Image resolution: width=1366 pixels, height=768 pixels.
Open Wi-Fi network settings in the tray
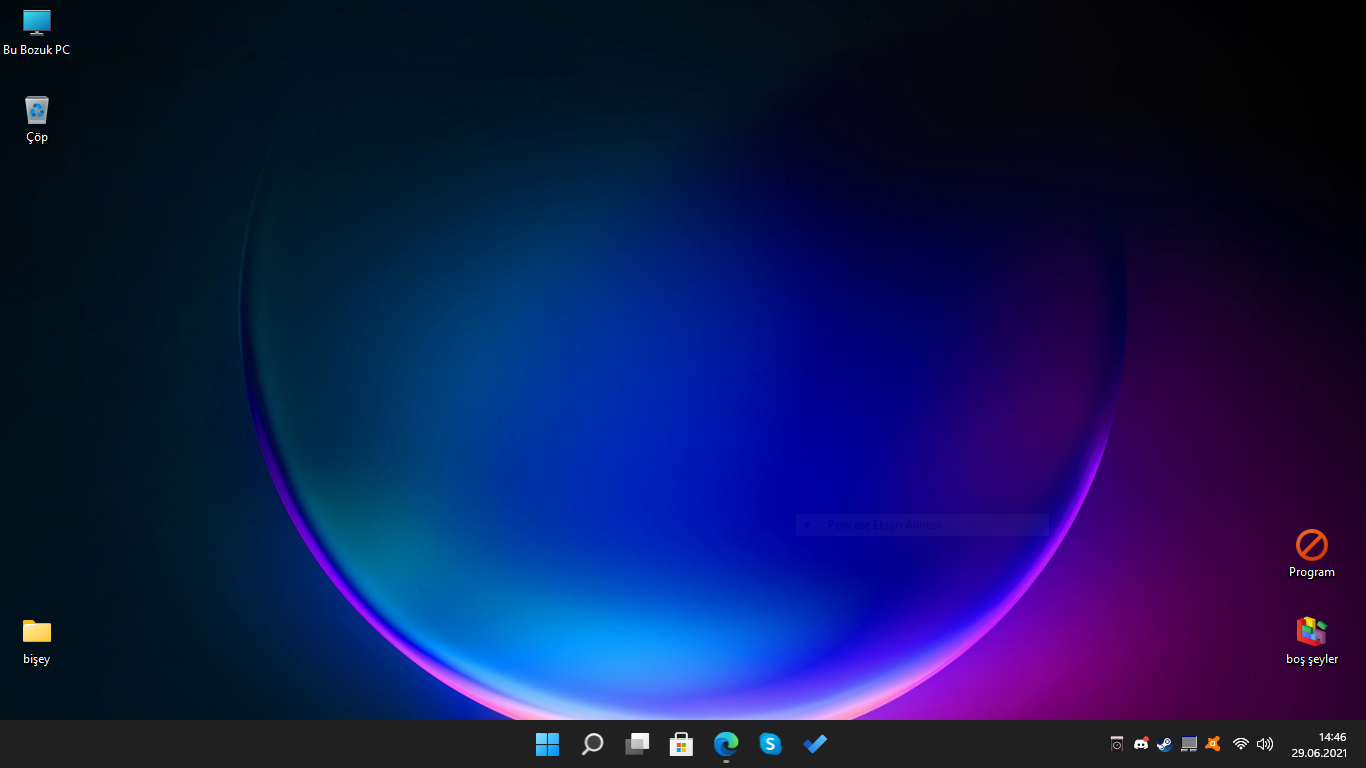(1241, 744)
